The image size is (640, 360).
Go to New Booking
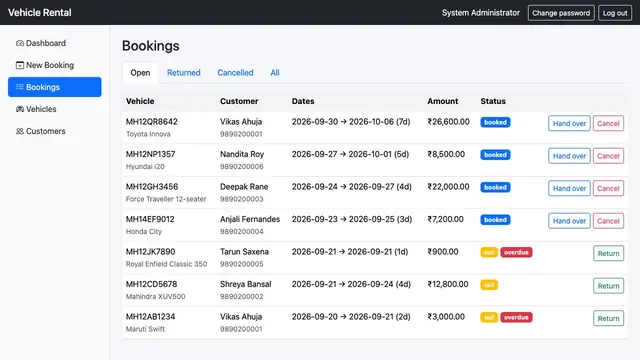[55, 65]
